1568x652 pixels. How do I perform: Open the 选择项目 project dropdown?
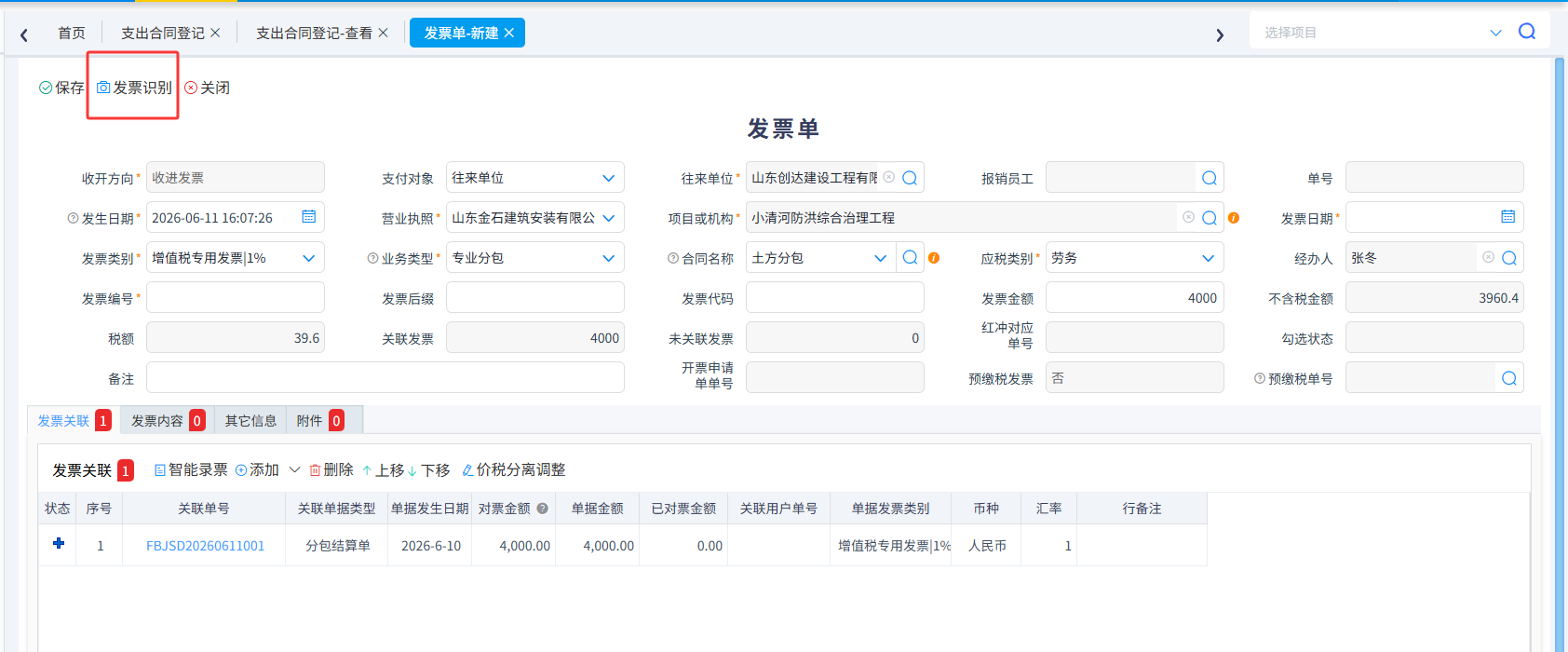[x=1495, y=33]
